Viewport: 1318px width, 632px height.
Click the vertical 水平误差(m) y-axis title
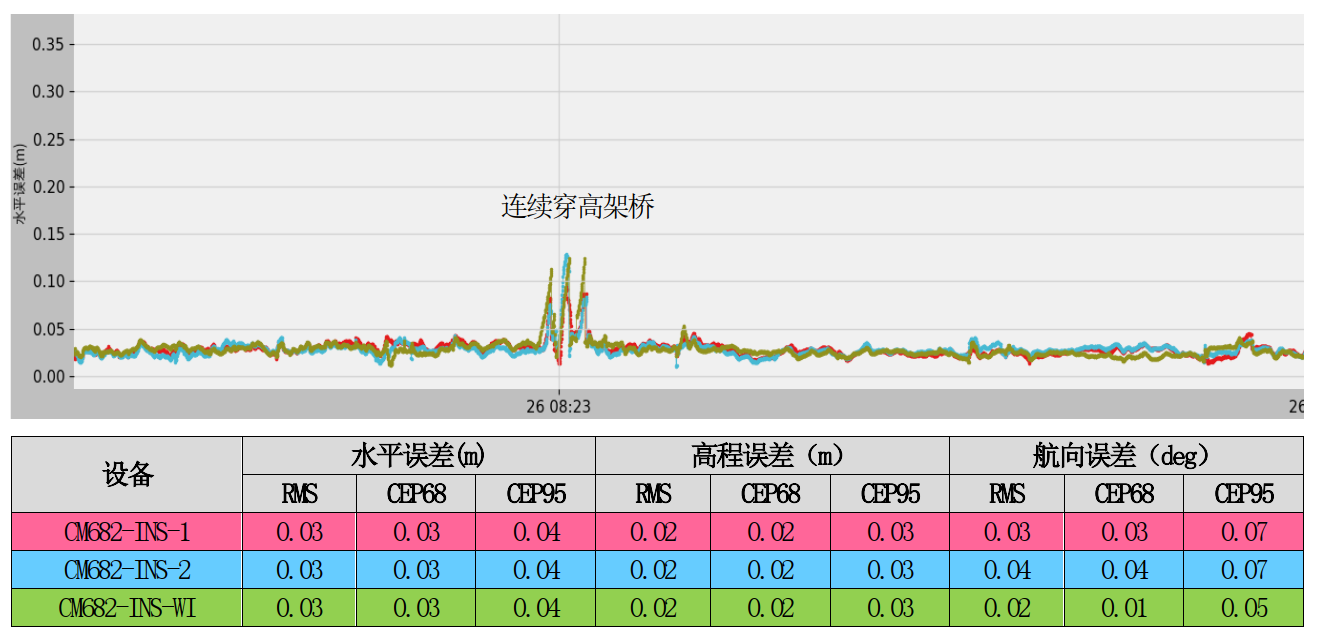(x=19, y=187)
